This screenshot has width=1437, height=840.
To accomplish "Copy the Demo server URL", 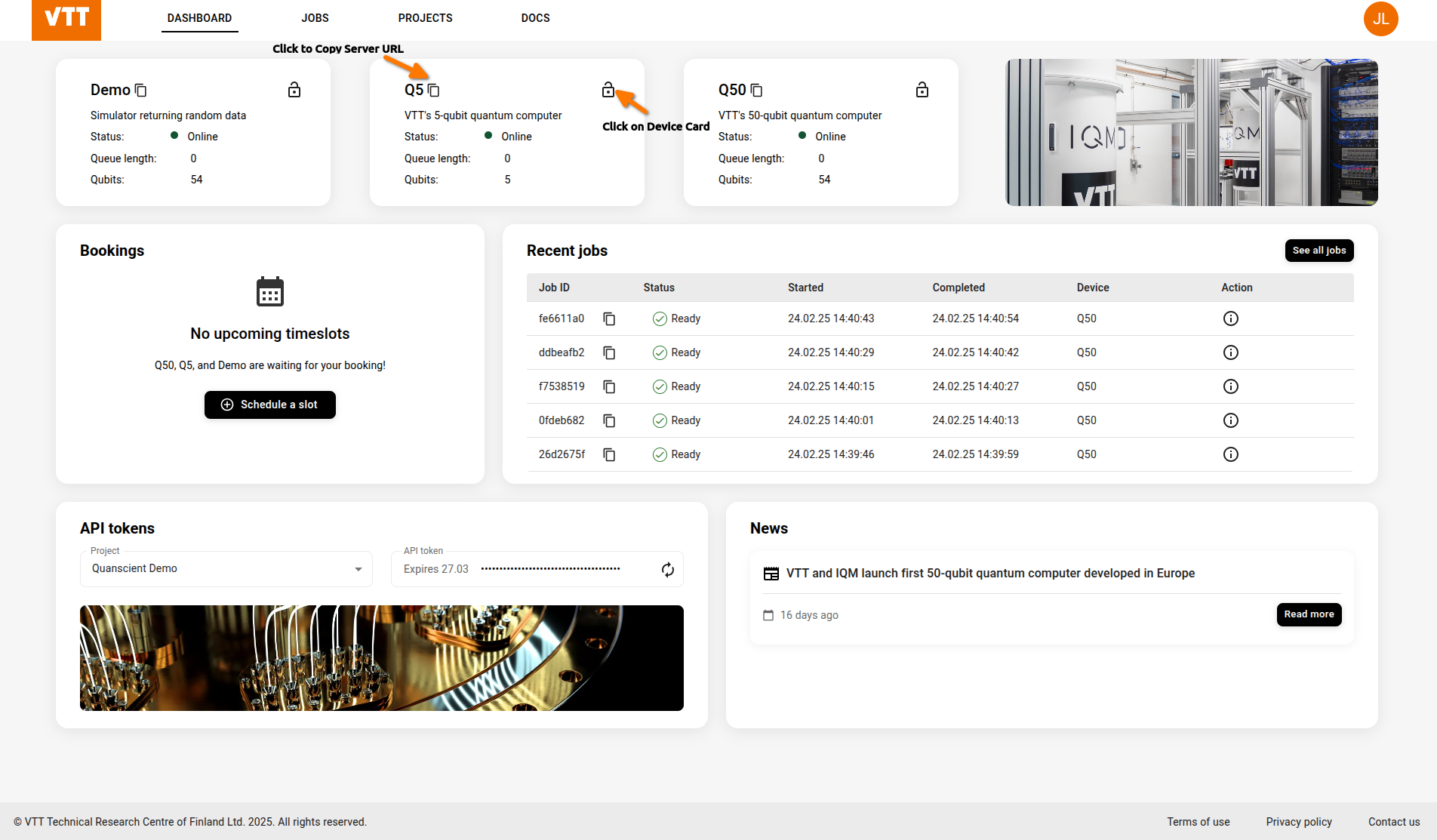I will pos(140,91).
